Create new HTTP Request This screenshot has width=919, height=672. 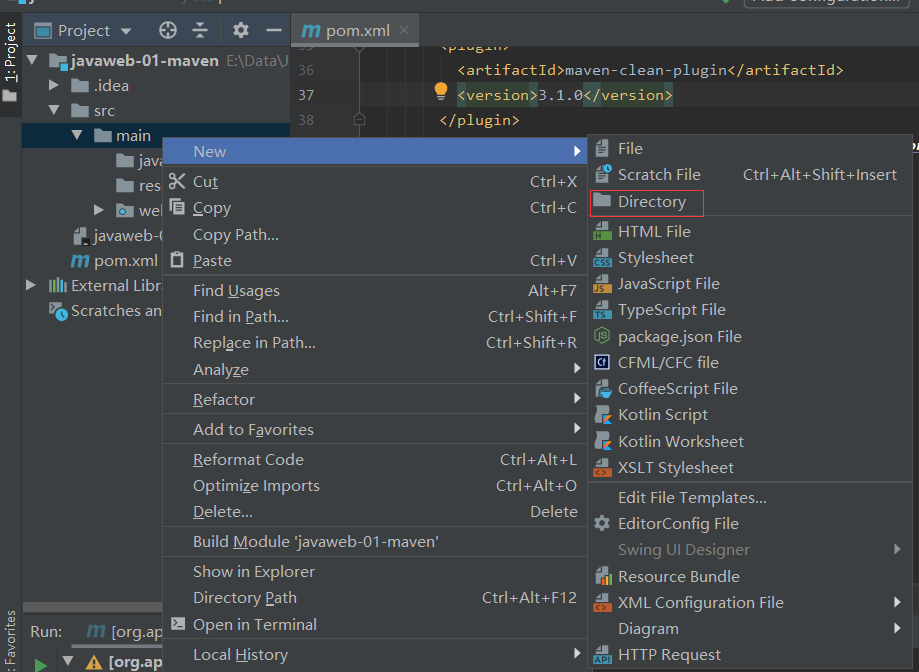coord(750,654)
